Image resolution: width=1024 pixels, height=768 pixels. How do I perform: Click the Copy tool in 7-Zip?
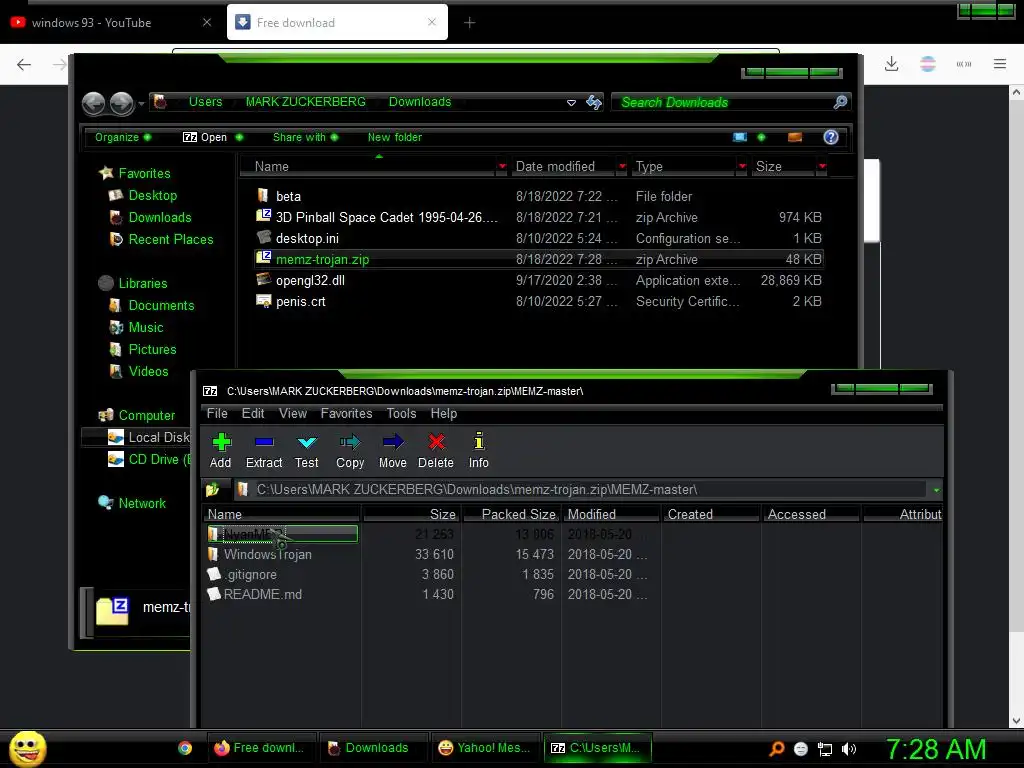pos(350,451)
